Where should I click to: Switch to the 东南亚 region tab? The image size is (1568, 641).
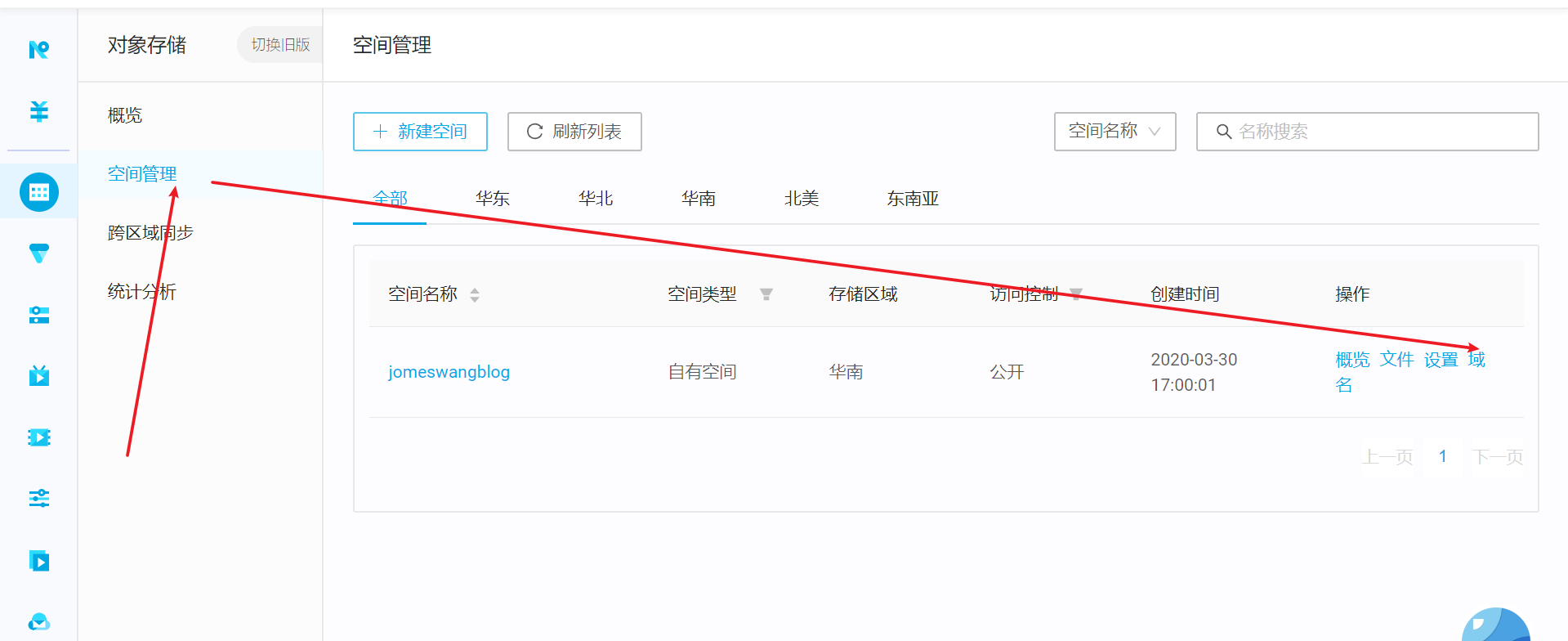click(913, 199)
